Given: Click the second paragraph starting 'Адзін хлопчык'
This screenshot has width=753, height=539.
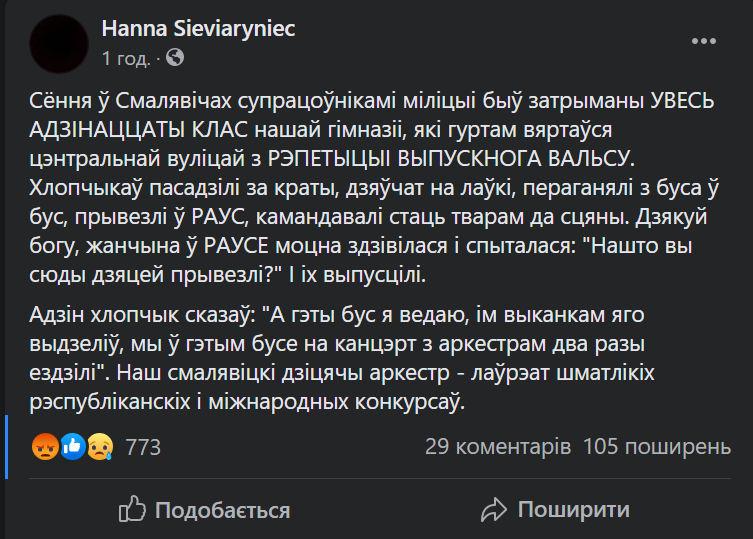Looking at the screenshot, I should [x=342, y=358].
